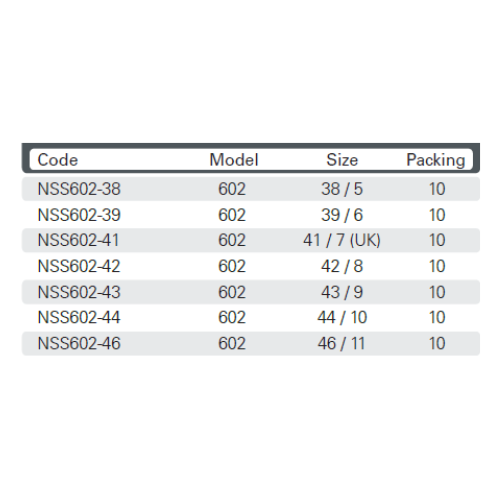Select the NSS602-43 code cell
500x500 pixels.
pyautogui.click(x=79, y=292)
